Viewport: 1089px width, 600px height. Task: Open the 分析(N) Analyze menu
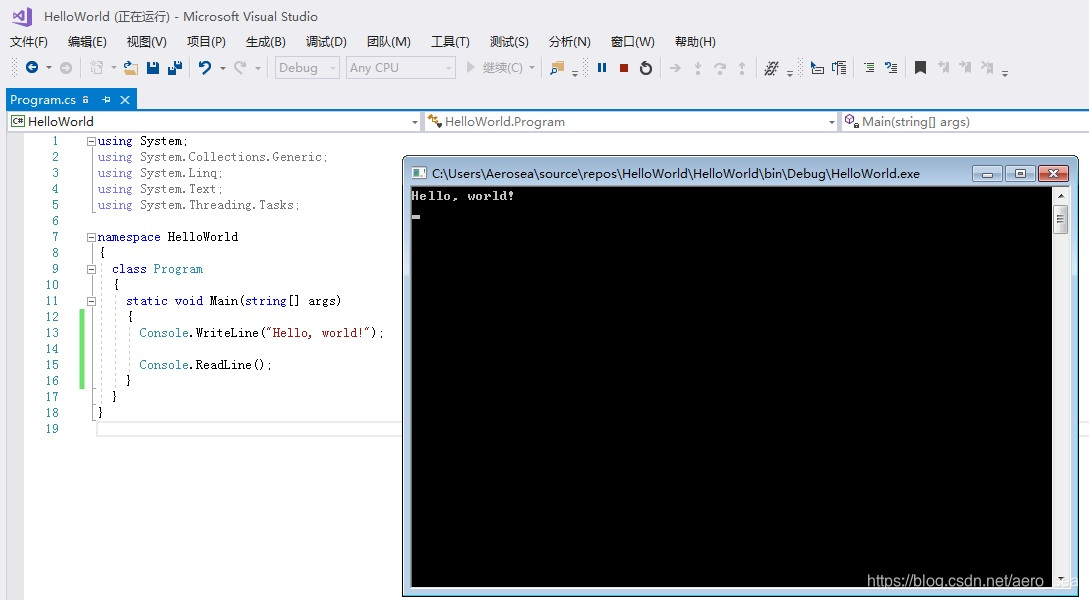click(x=570, y=42)
